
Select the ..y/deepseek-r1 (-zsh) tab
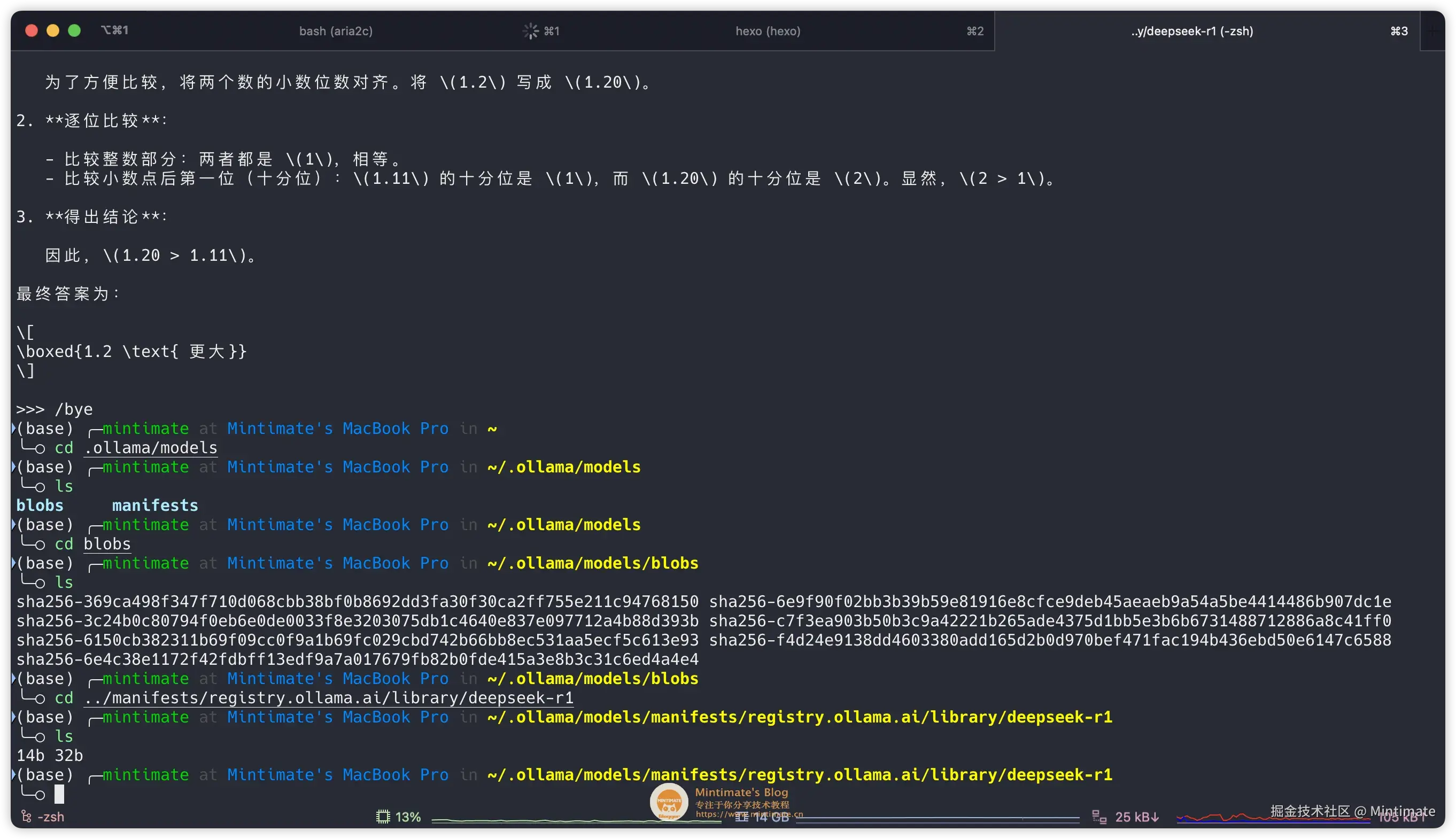(x=1191, y=31)
